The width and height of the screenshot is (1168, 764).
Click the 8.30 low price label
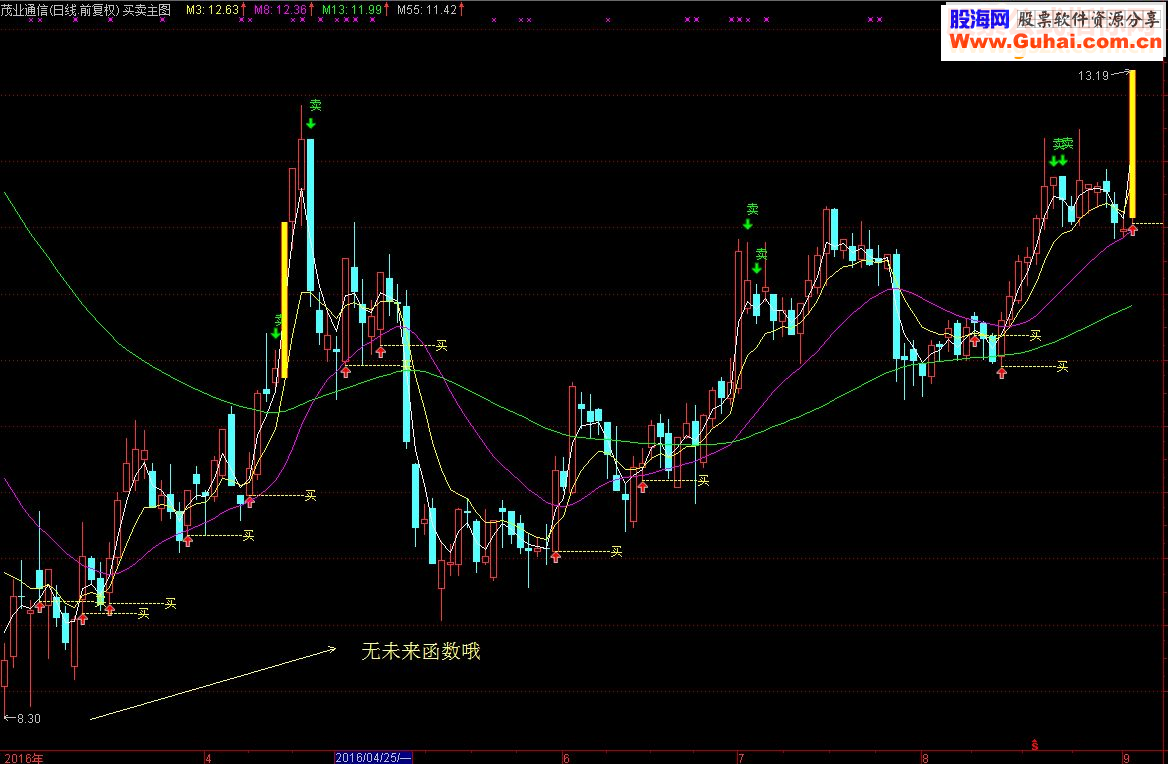[x=29, y=719]
